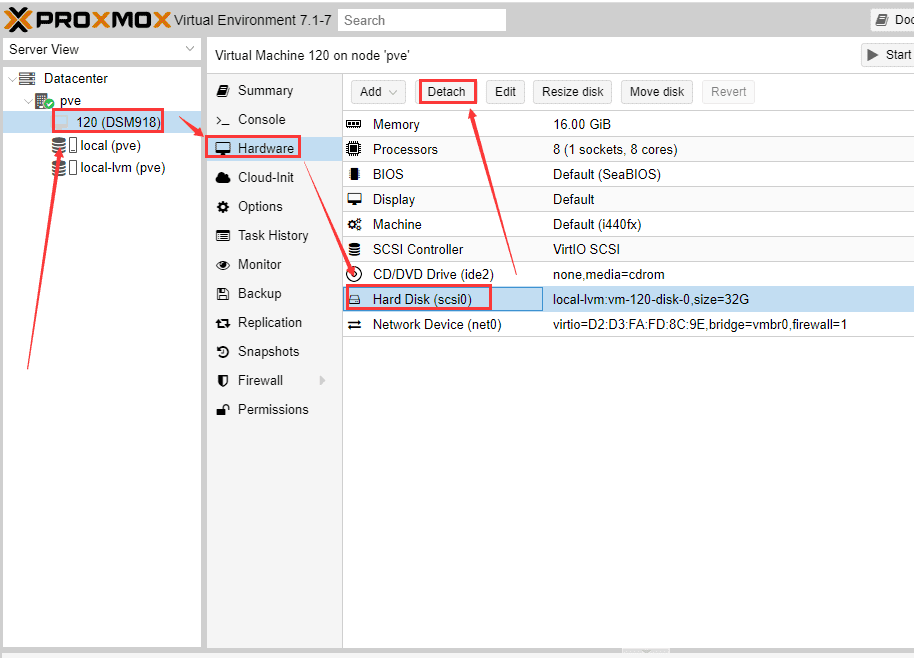The image size is (914, 658).
Task: Collapse the Datacenter tree node
Action: tap(12, 79)
